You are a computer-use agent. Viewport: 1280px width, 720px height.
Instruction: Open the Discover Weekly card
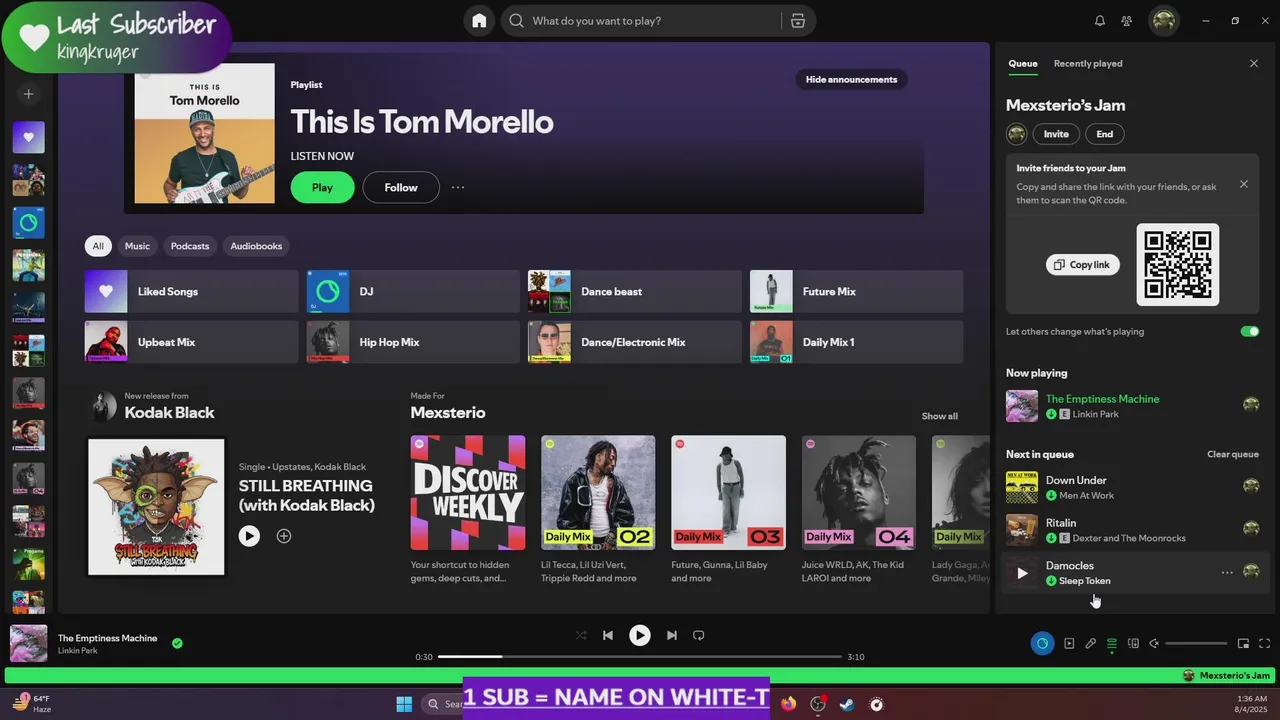click(x=468, y=510)
